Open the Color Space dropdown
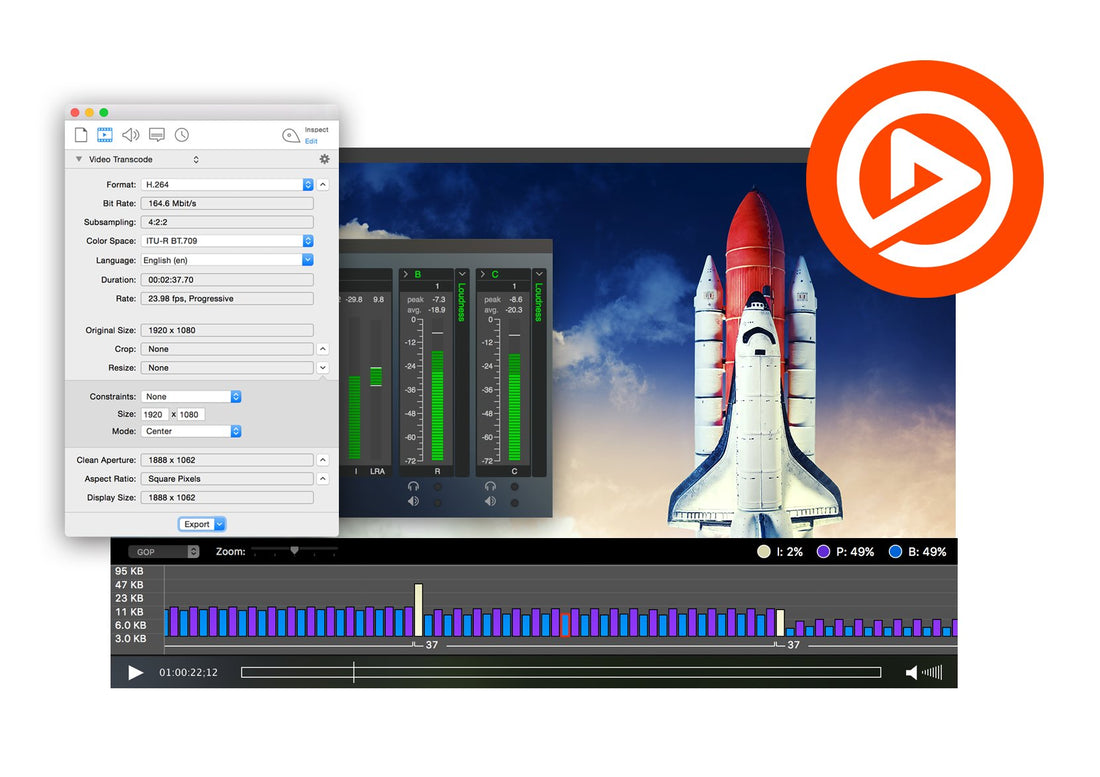1100x777 pixels. (x=308, y=241)
